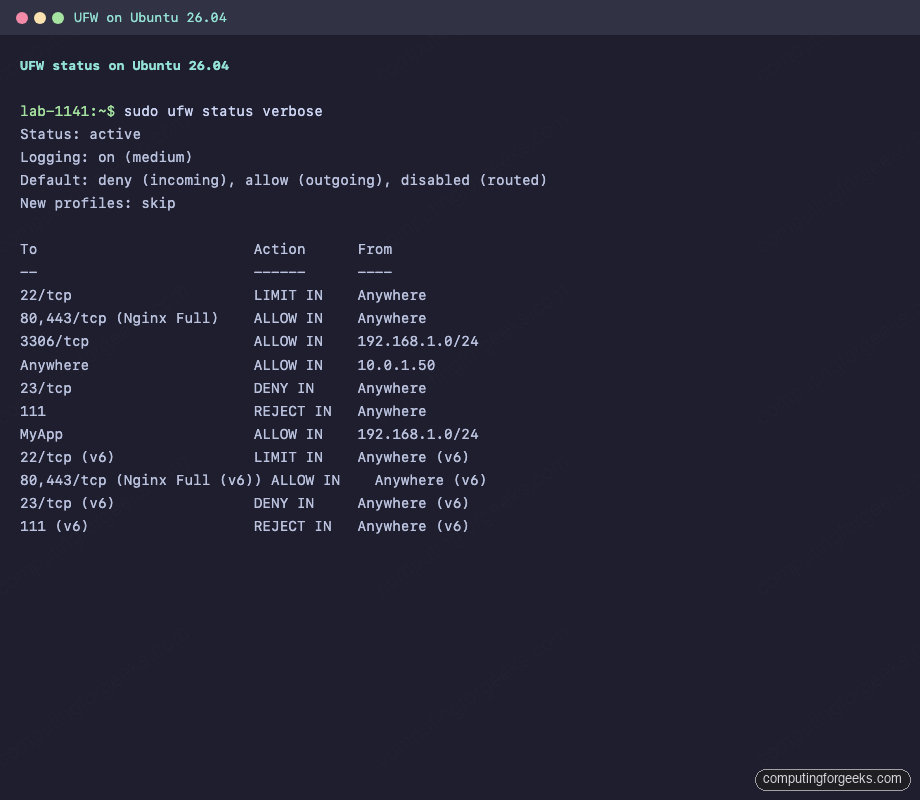
Task: Click the computingforgeeks.com watermark badge
Action: point(834,779)
